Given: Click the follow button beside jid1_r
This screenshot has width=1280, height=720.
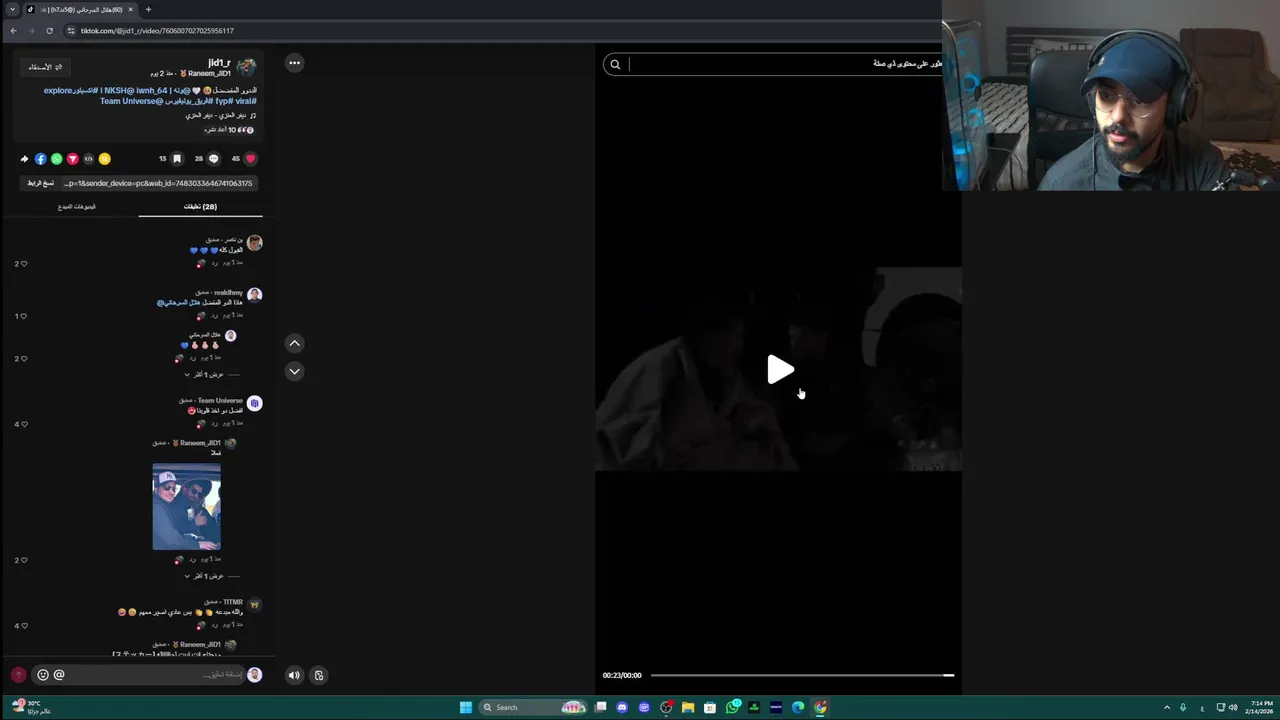Looking at the screenshot, I should [x=46, y=67].
